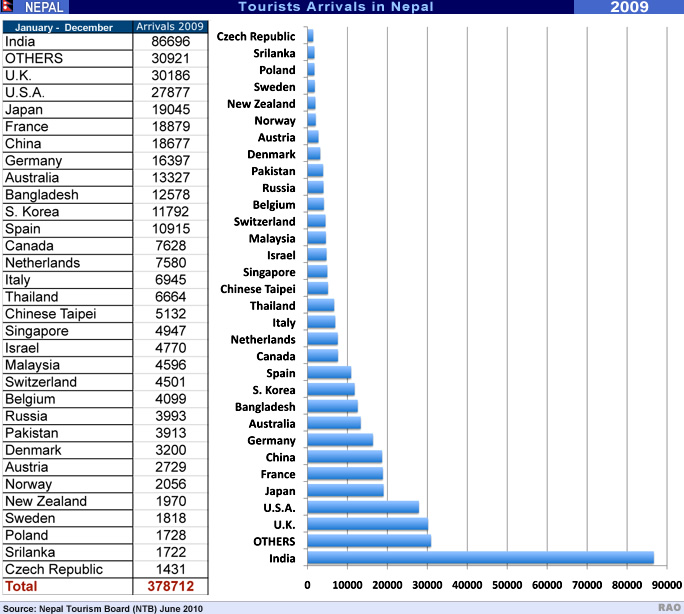The image size is (684, 614).
Task: Click the value 18677 for China
Action: tap(171, 143)
